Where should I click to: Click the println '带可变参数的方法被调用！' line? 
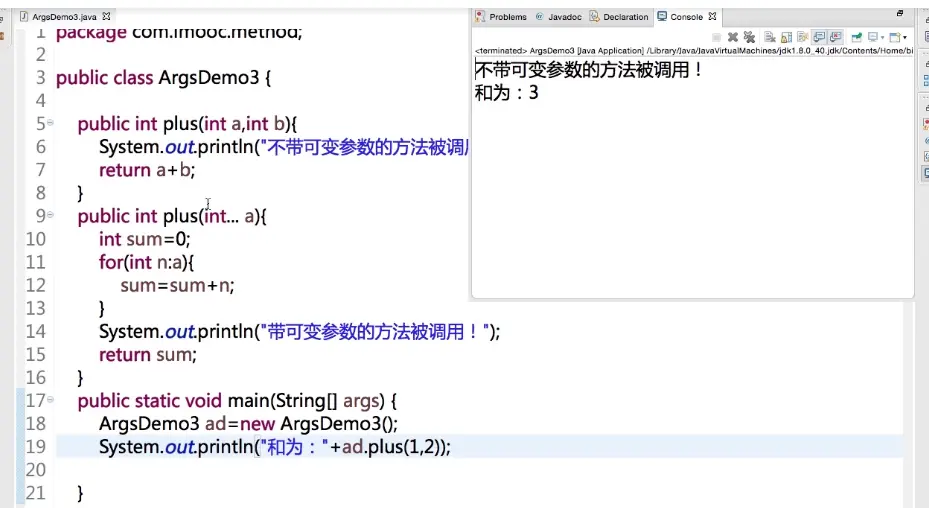tap(299, 332)
